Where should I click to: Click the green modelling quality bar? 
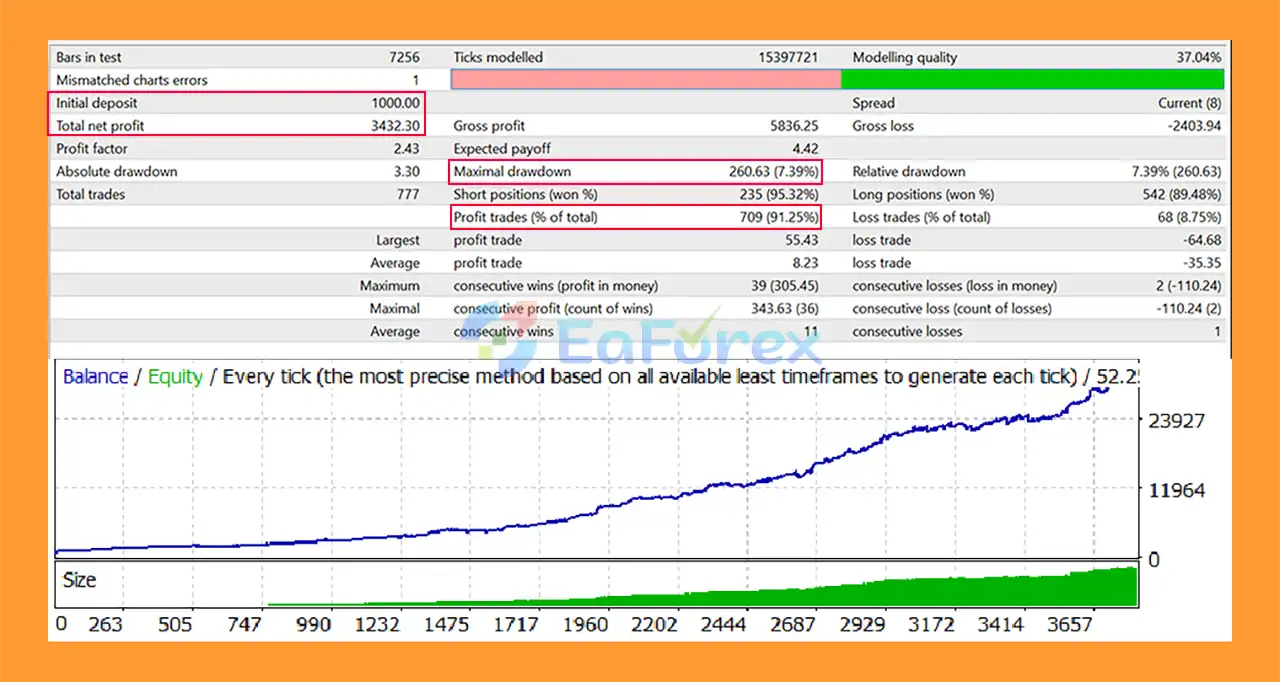(x=1032, y=80)
